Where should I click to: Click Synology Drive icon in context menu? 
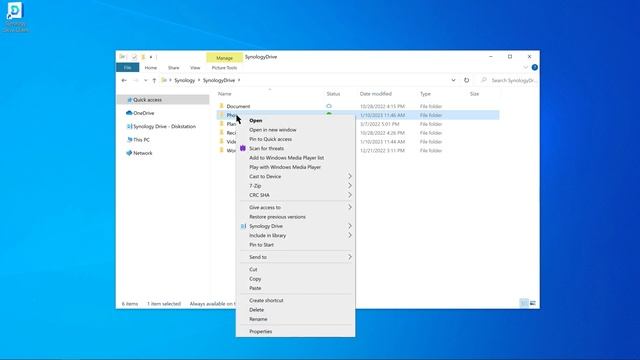[x=243, y=226]
